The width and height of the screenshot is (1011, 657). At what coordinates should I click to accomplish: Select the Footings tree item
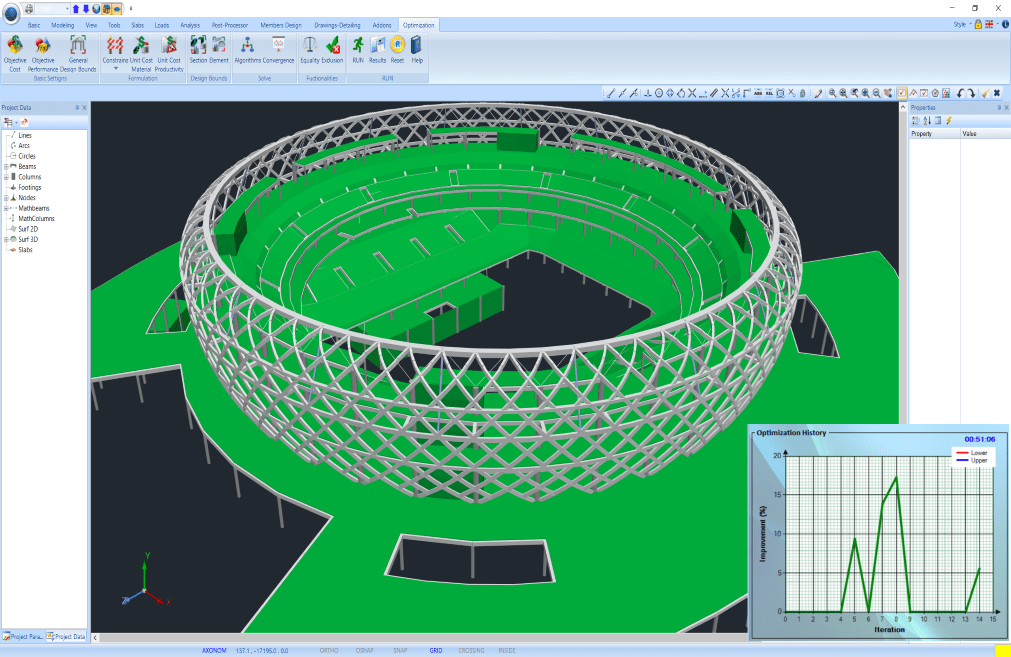pyautogui.click(x=29, y=187)
